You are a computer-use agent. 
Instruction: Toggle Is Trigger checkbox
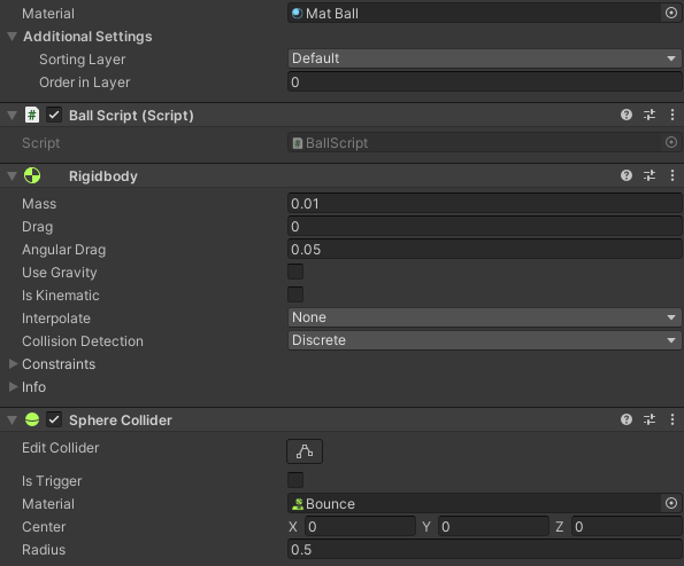click(295, 480)
